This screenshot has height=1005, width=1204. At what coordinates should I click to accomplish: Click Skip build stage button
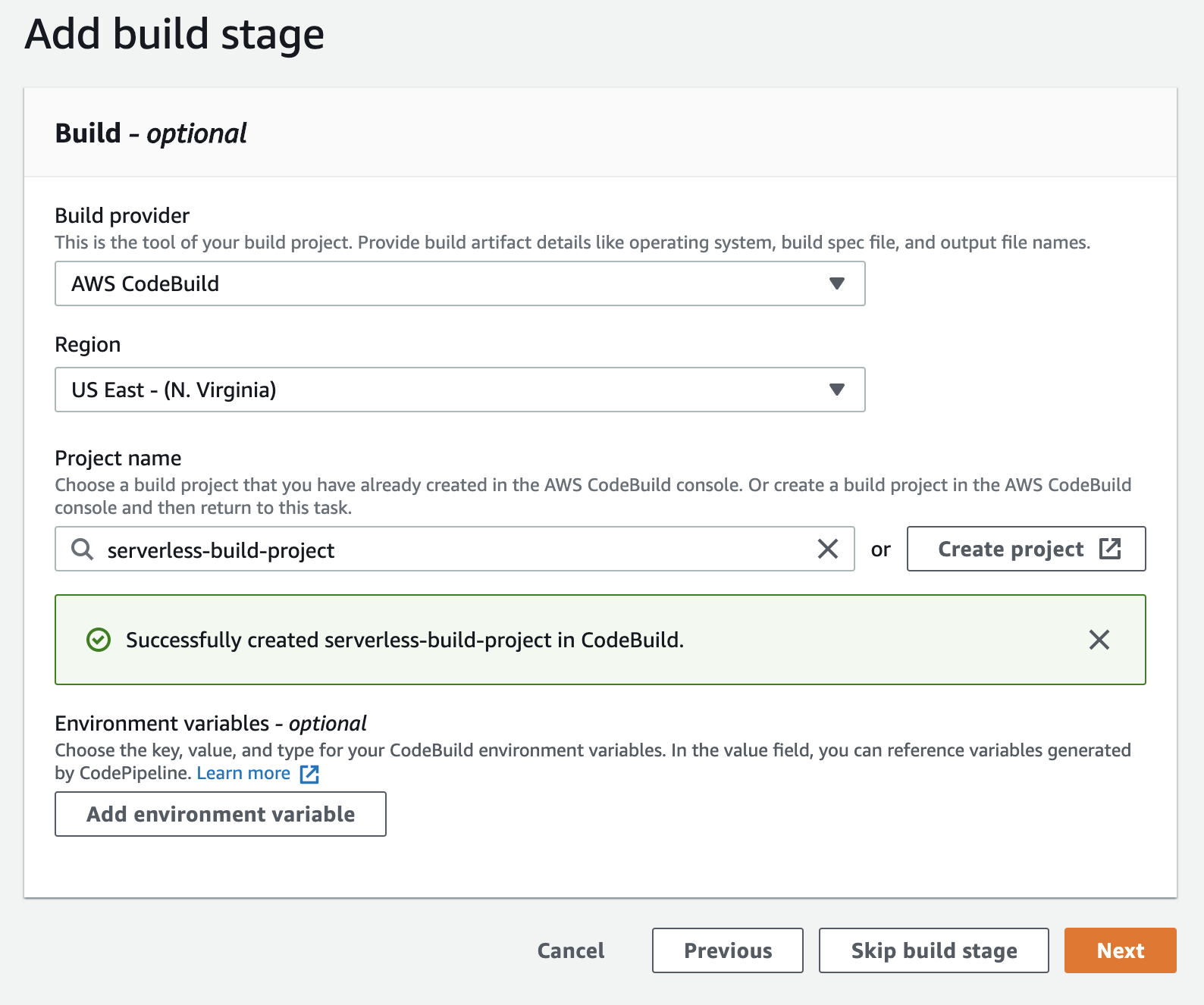tap(934, 950)
